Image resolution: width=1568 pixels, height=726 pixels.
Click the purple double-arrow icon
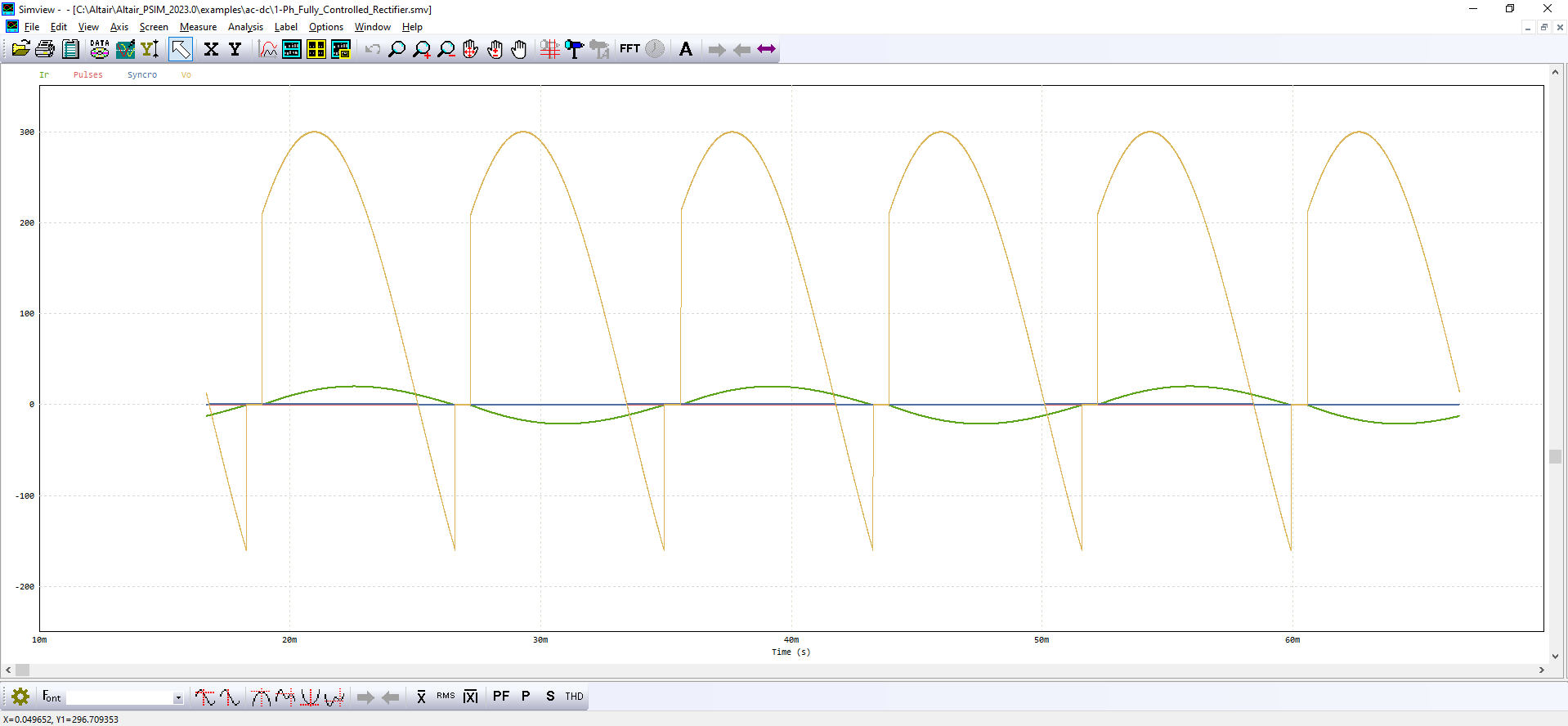tap(766, 49)
